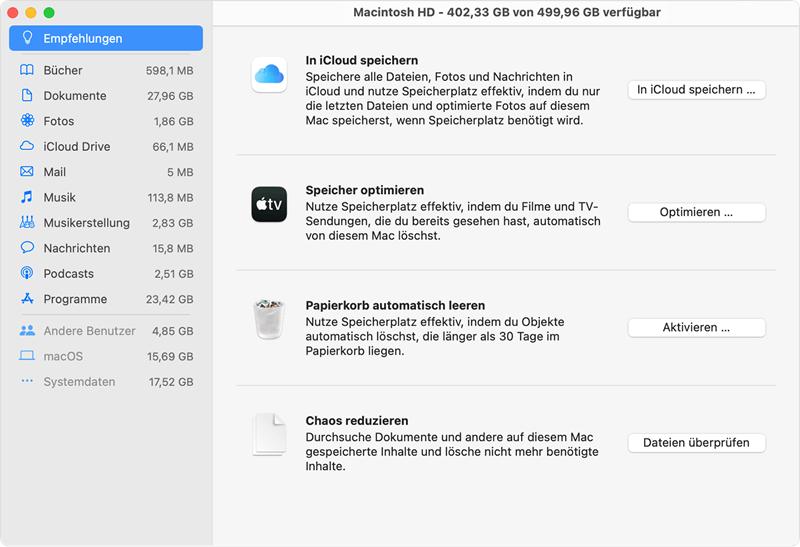The height and width of the screenshot is (547, 800).
Task: Click the App Store icon for Programme
Action: click(x=27, y=299)
